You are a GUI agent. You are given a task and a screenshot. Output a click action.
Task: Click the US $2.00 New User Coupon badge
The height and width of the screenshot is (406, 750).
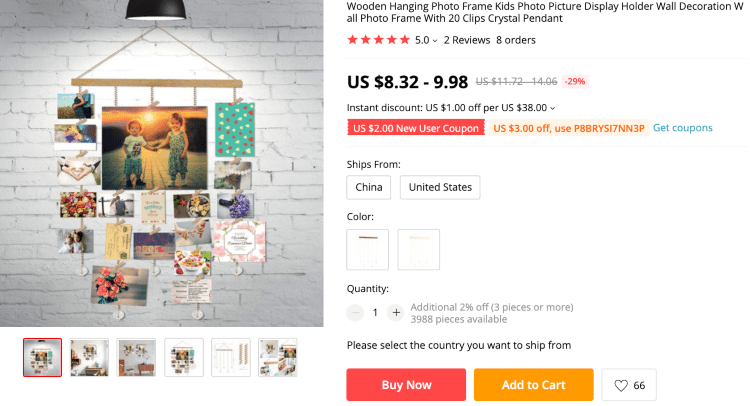417,128
